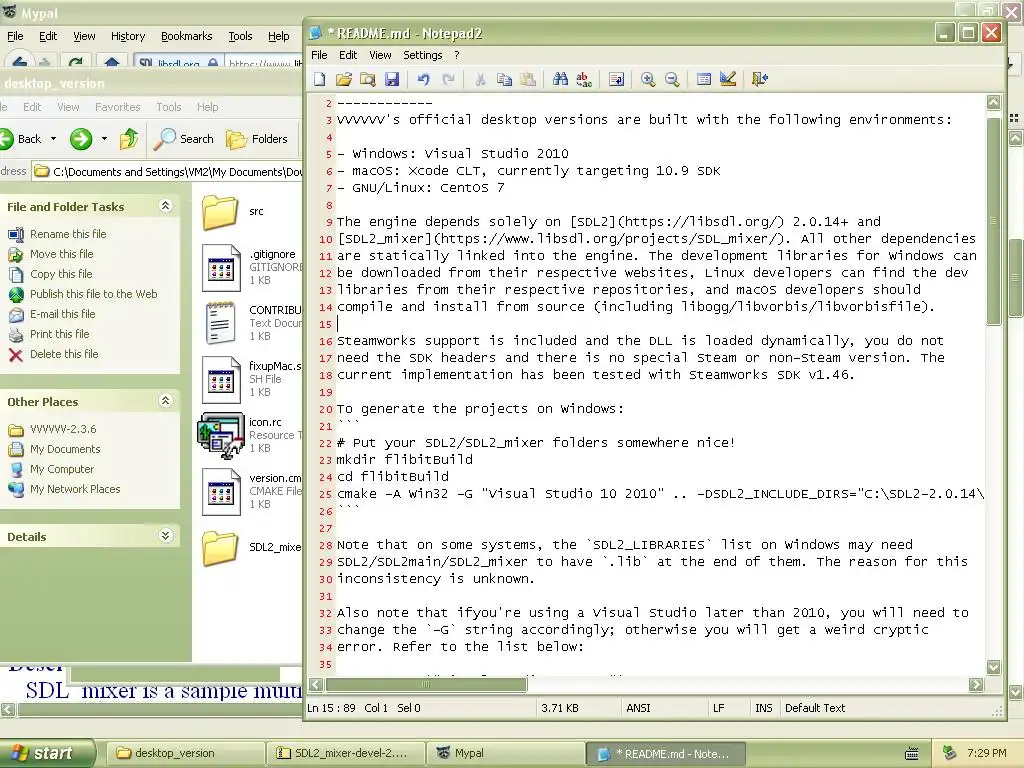Open Notepad2 Settings menu
Viewport: 1024px width, 768px height.
pos(423,55)
